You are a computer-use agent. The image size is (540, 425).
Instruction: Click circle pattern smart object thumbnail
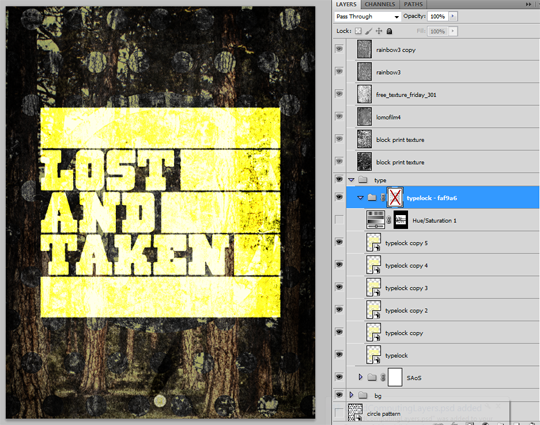point(355,413)
